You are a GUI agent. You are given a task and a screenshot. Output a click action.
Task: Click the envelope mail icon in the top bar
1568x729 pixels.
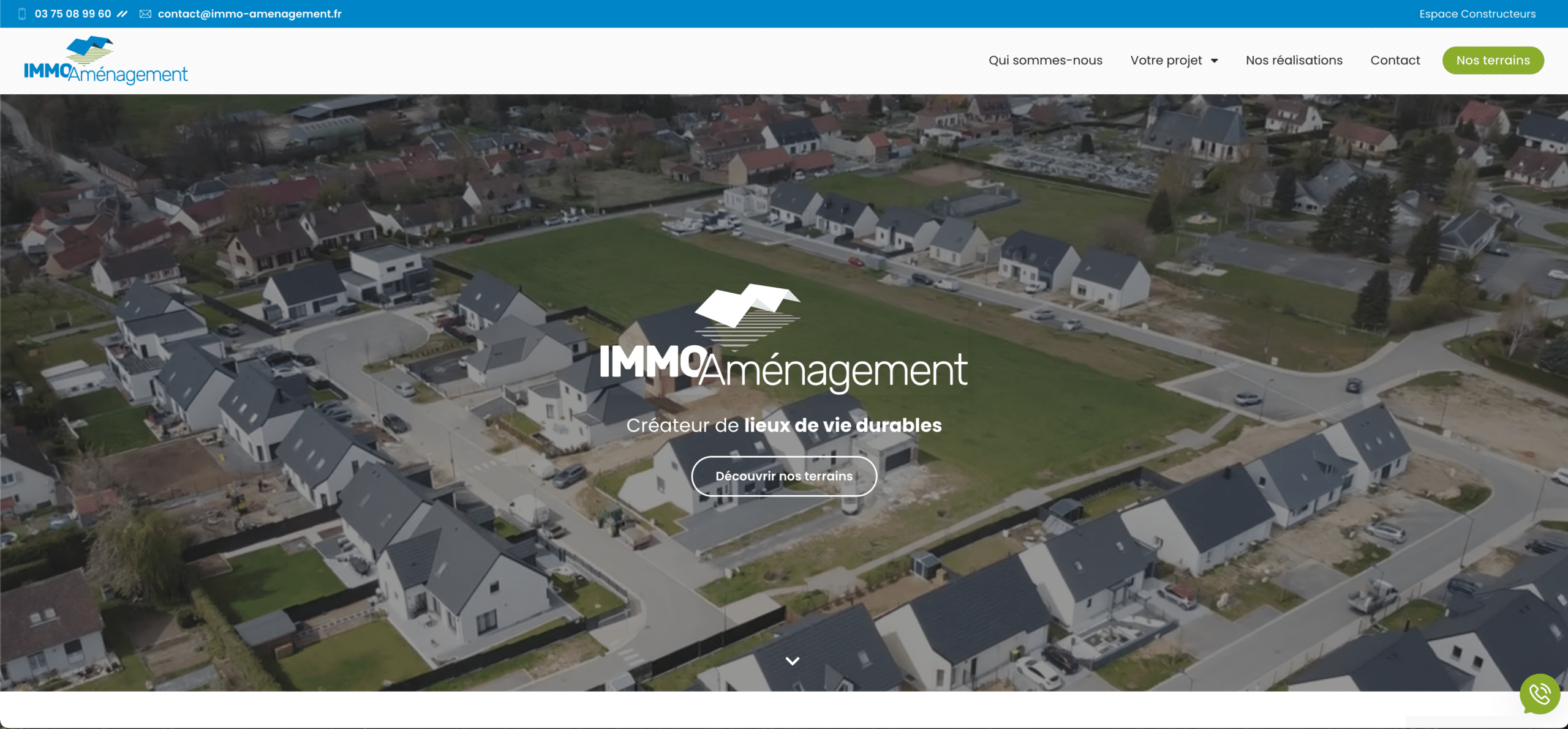pos(145,13)
